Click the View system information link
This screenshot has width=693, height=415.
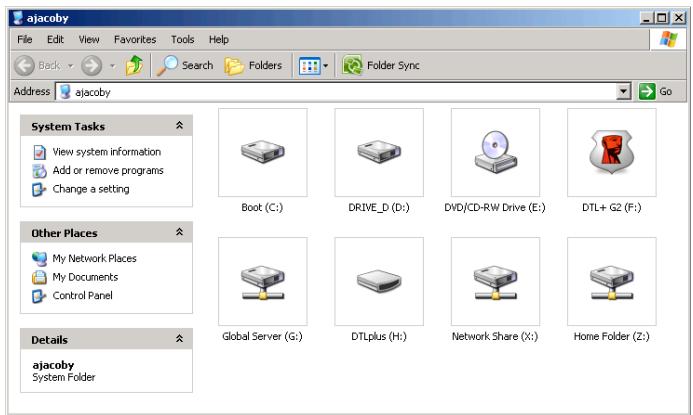pyautogui.click(x=107, y=152)
